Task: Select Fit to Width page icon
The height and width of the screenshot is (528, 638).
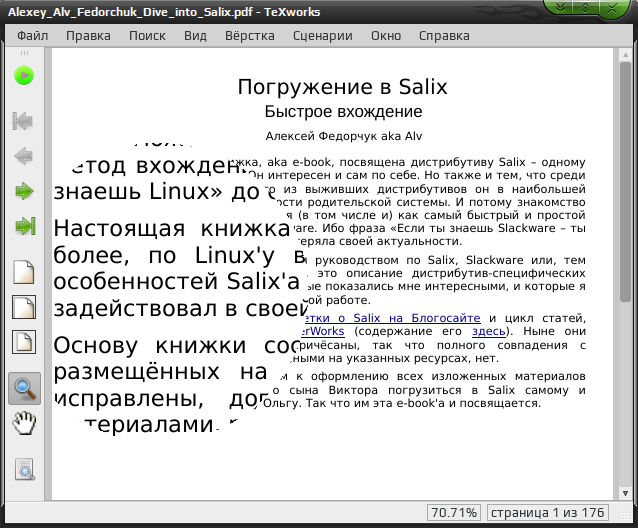Action: (x=24, y=307)
